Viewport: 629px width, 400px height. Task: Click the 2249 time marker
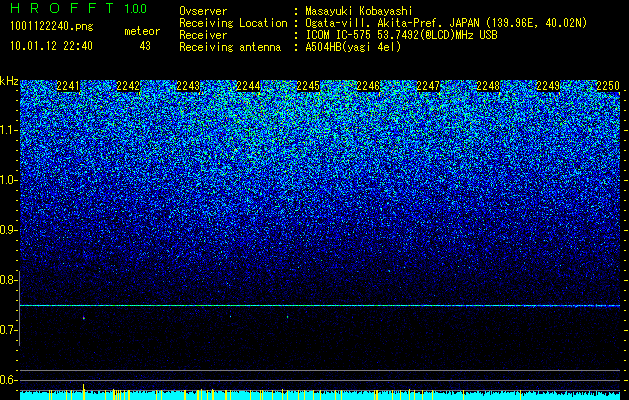pyautogui.click(x=548, y=86)
